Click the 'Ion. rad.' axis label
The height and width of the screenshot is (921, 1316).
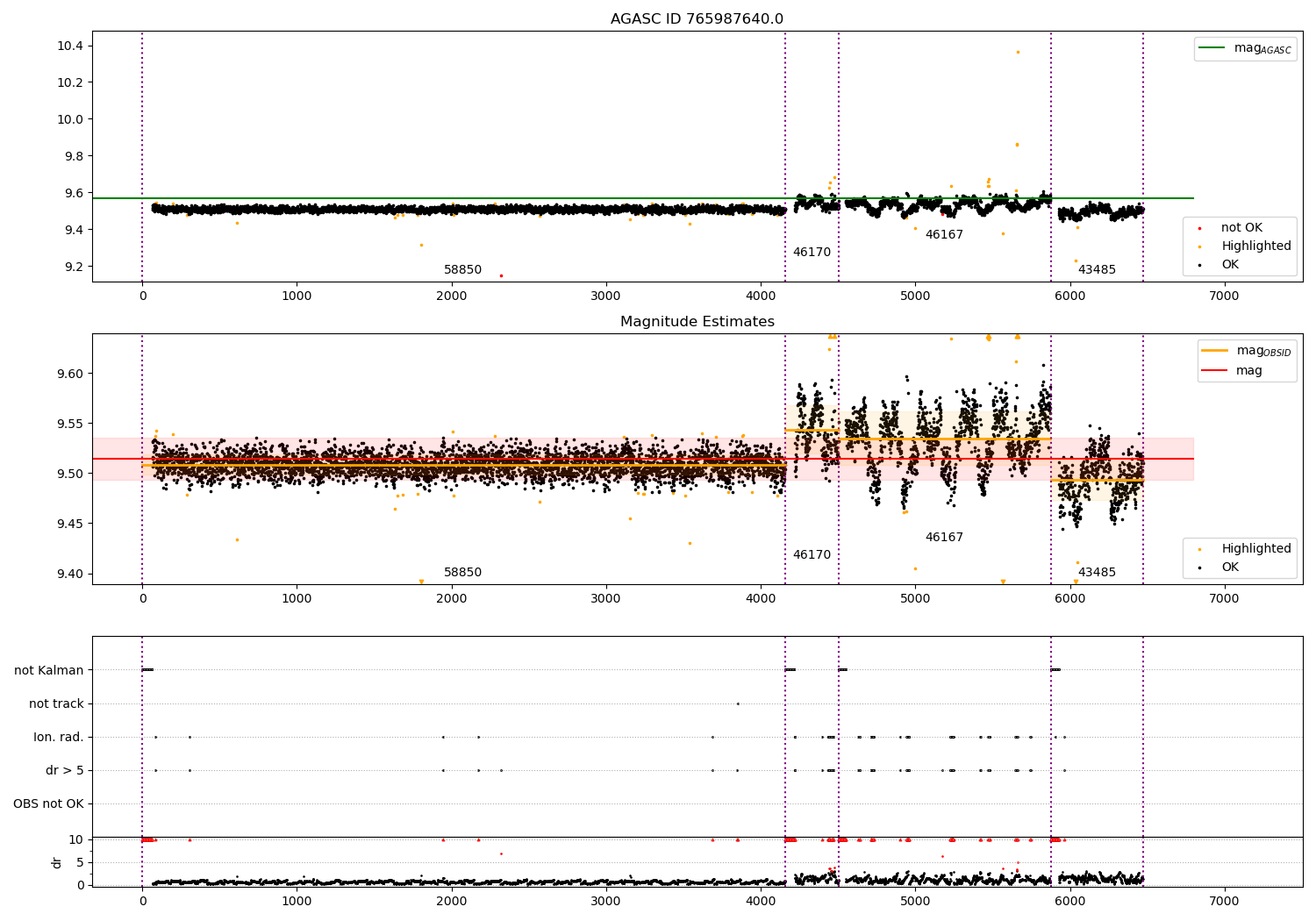tap(59, 738)
